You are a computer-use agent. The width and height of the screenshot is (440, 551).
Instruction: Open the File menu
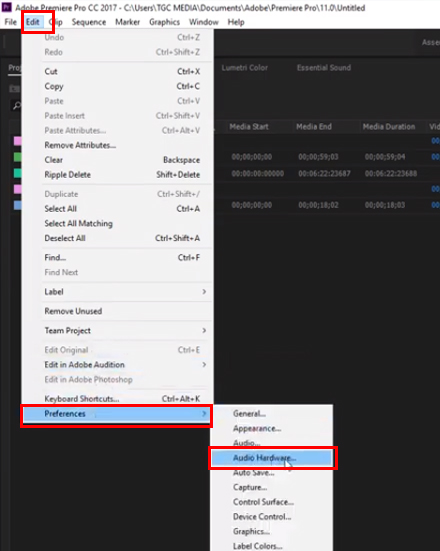point(11,22)
